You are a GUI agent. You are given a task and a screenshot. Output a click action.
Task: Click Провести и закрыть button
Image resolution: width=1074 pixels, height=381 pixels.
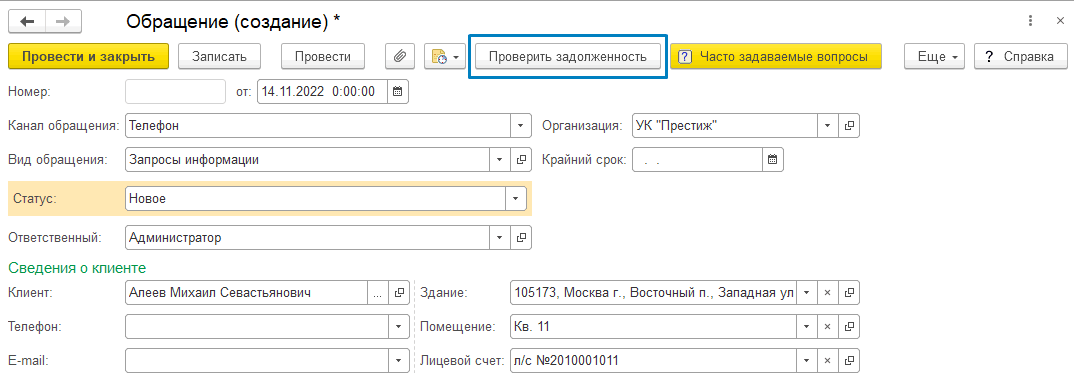[x=88, y=57]
